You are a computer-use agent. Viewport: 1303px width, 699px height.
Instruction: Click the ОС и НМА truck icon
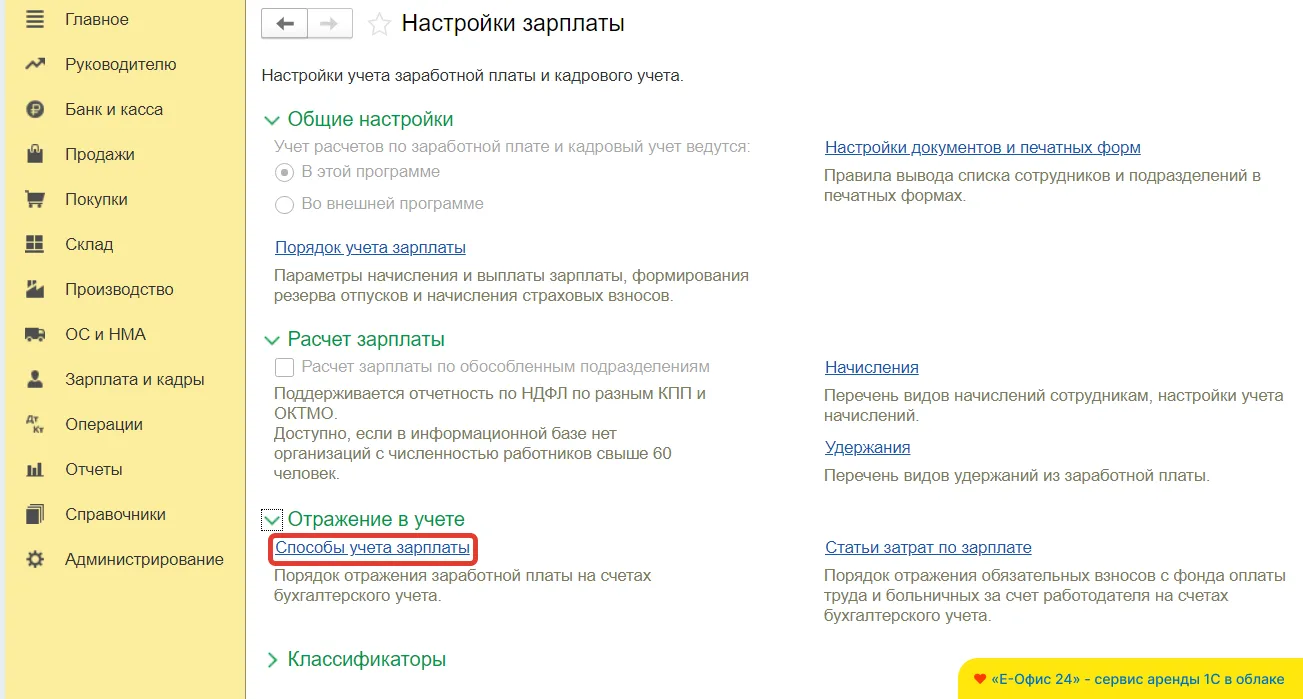(x=35, y=334)
